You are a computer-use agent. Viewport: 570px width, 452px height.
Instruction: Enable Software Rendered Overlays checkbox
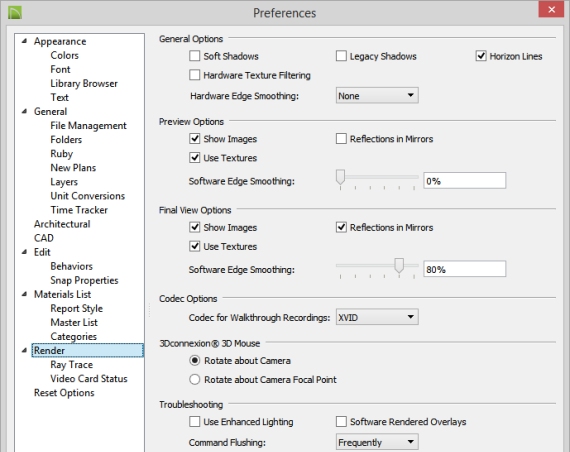pyautogui.click(x=341, y=421)
